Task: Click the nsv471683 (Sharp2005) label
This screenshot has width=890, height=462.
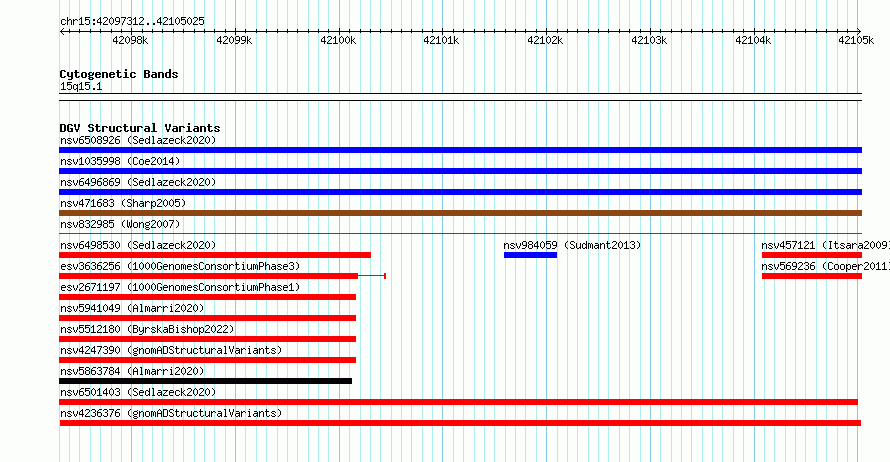Action: [123, 203]
